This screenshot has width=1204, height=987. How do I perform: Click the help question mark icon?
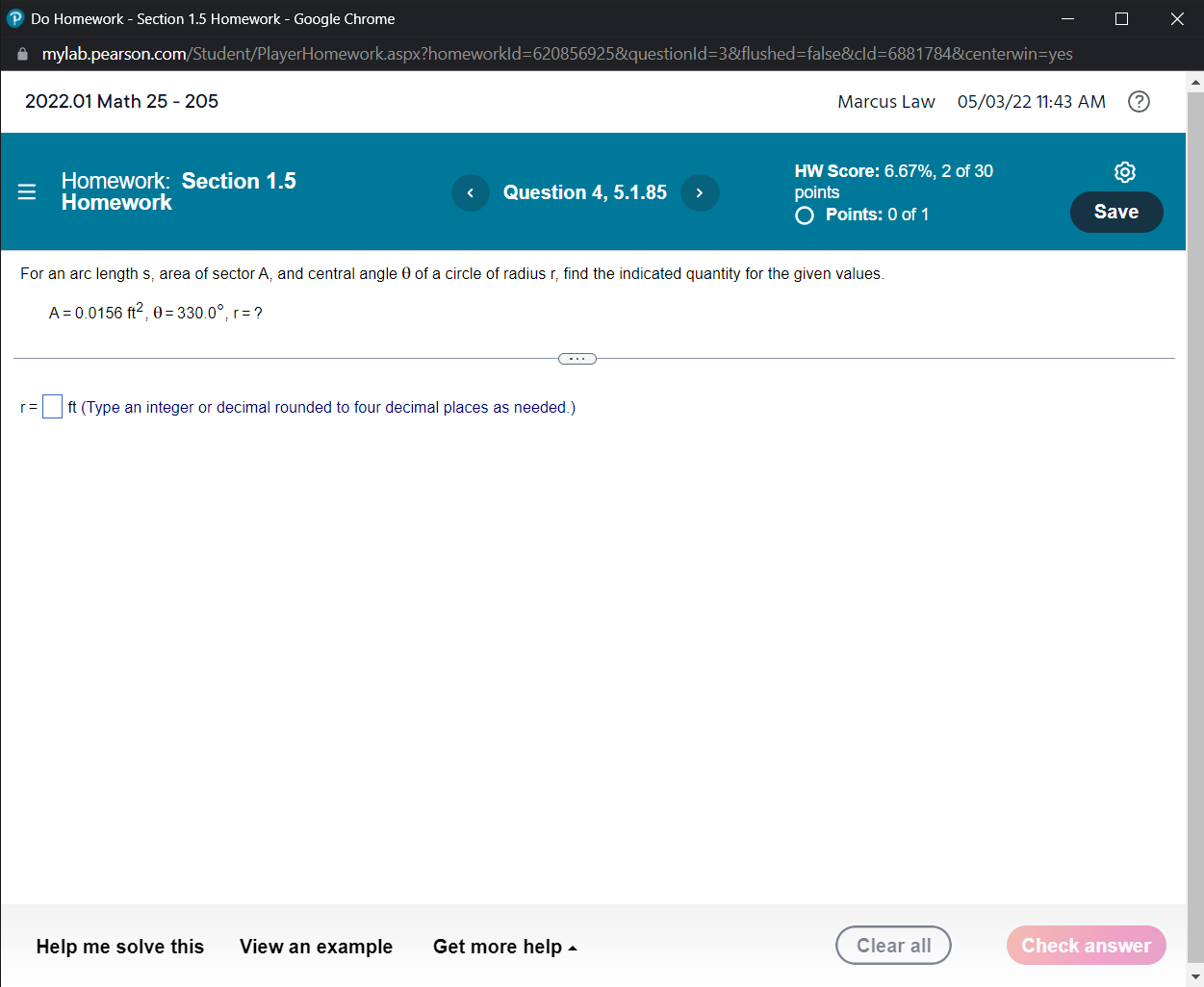pos(1139,101)
